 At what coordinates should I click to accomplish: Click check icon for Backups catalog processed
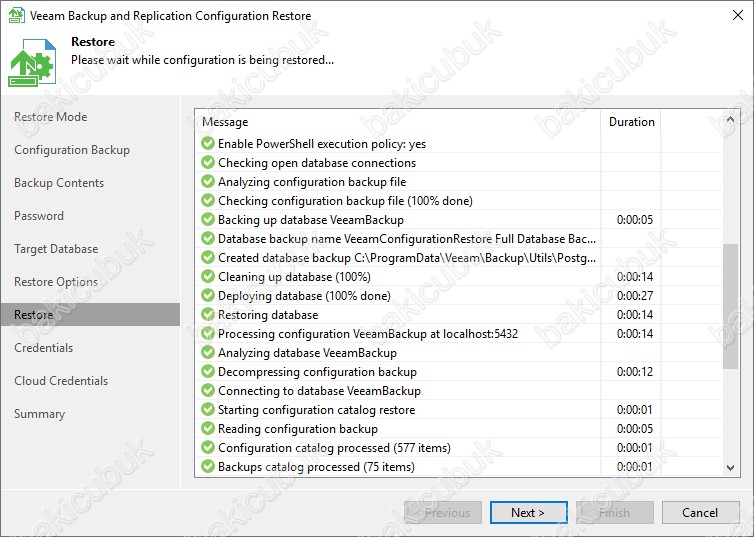[208, 467]
